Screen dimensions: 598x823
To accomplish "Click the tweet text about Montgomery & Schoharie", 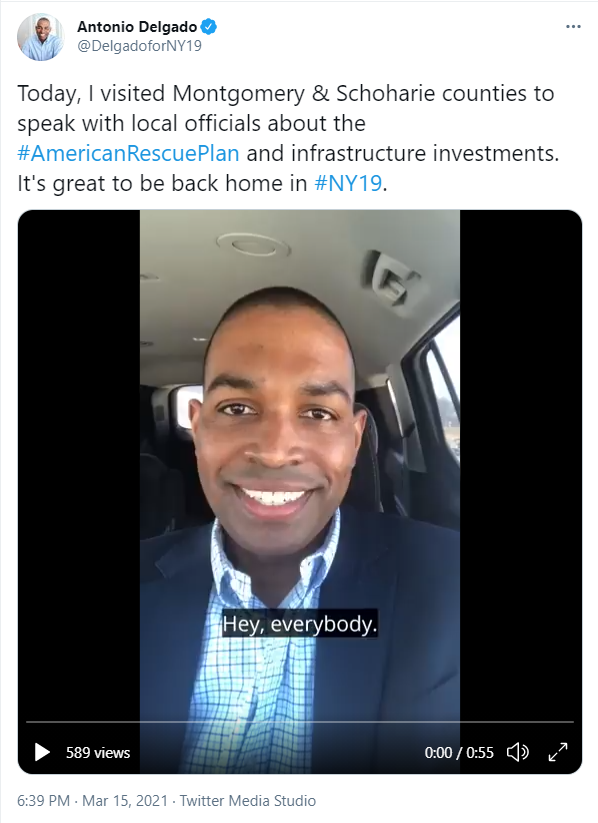I will coord(288,138).
